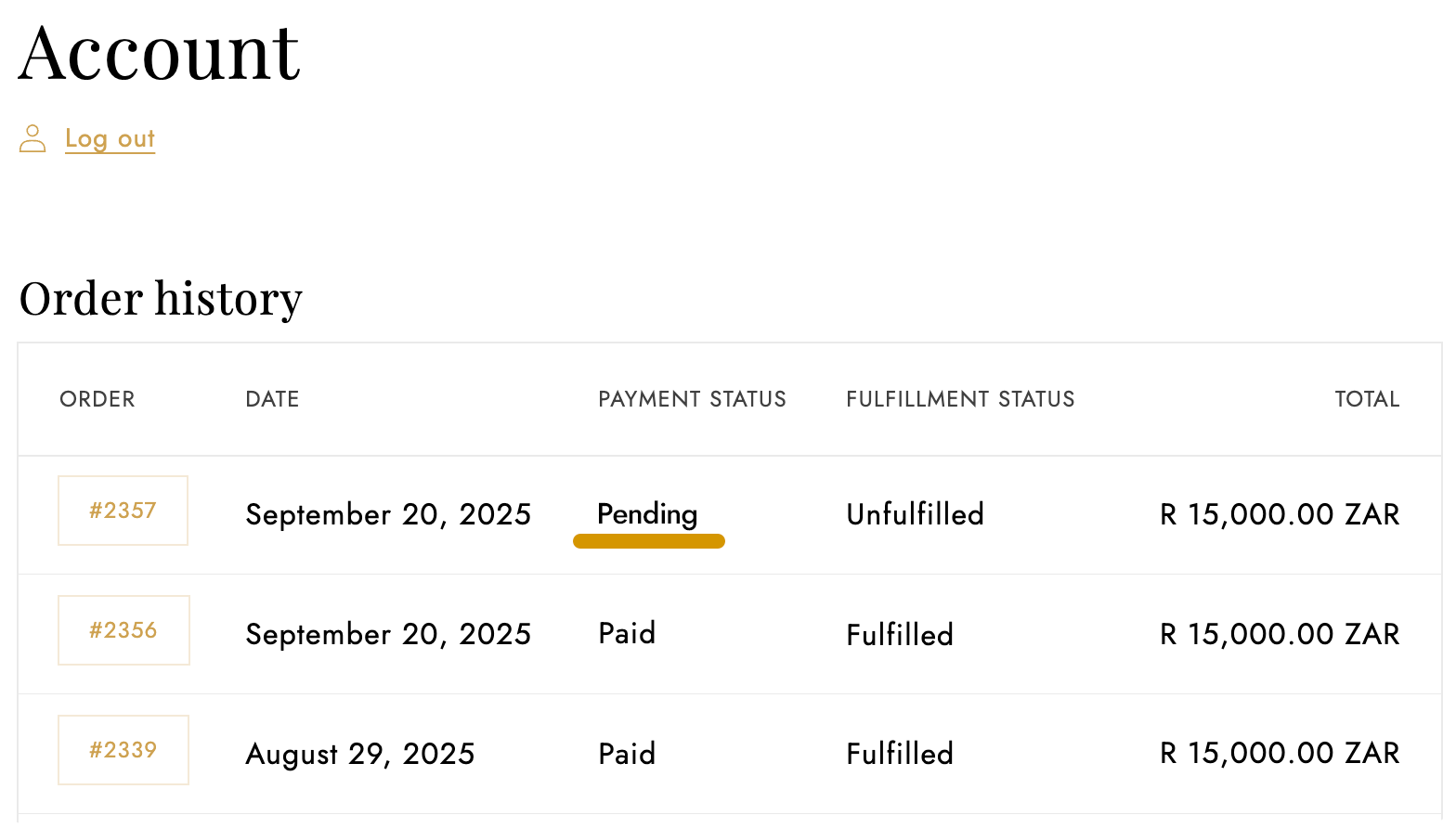Click the DATE column header
This screenshot has width=1456, height=828.
272,399
